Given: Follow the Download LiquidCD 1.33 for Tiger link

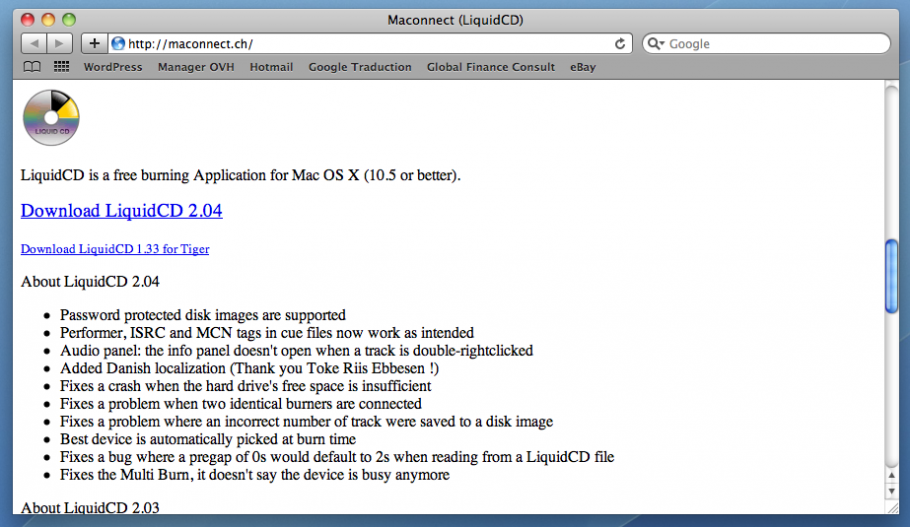Looking at the screenshot, I should 115,249.
